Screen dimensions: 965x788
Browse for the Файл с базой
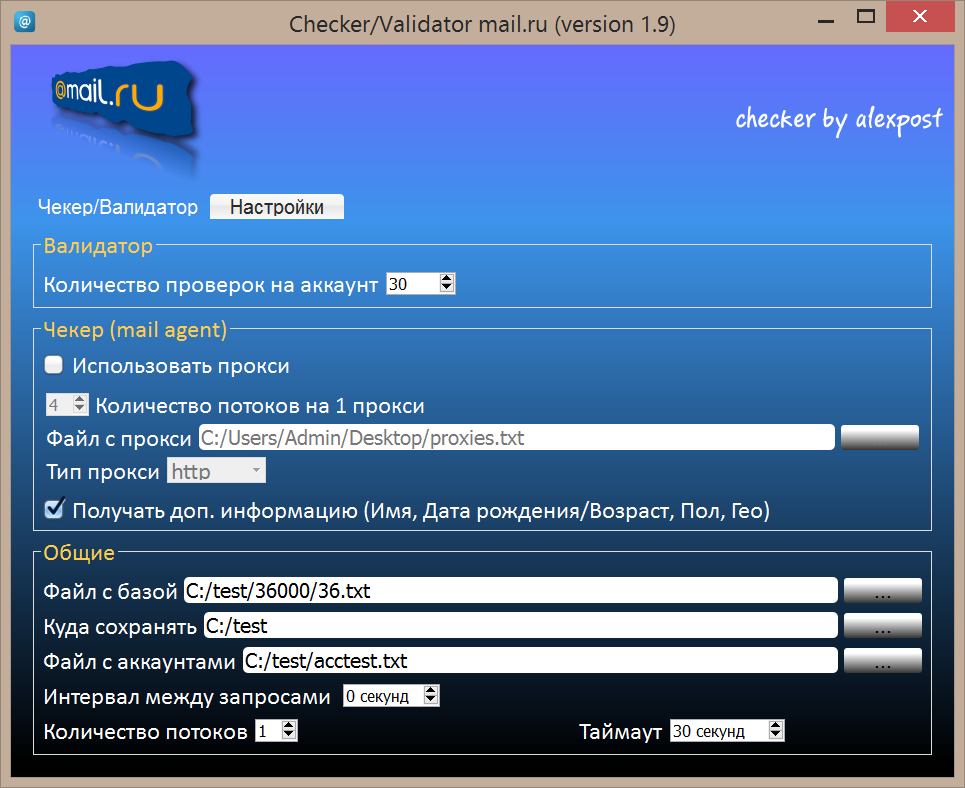pos(882,591)
